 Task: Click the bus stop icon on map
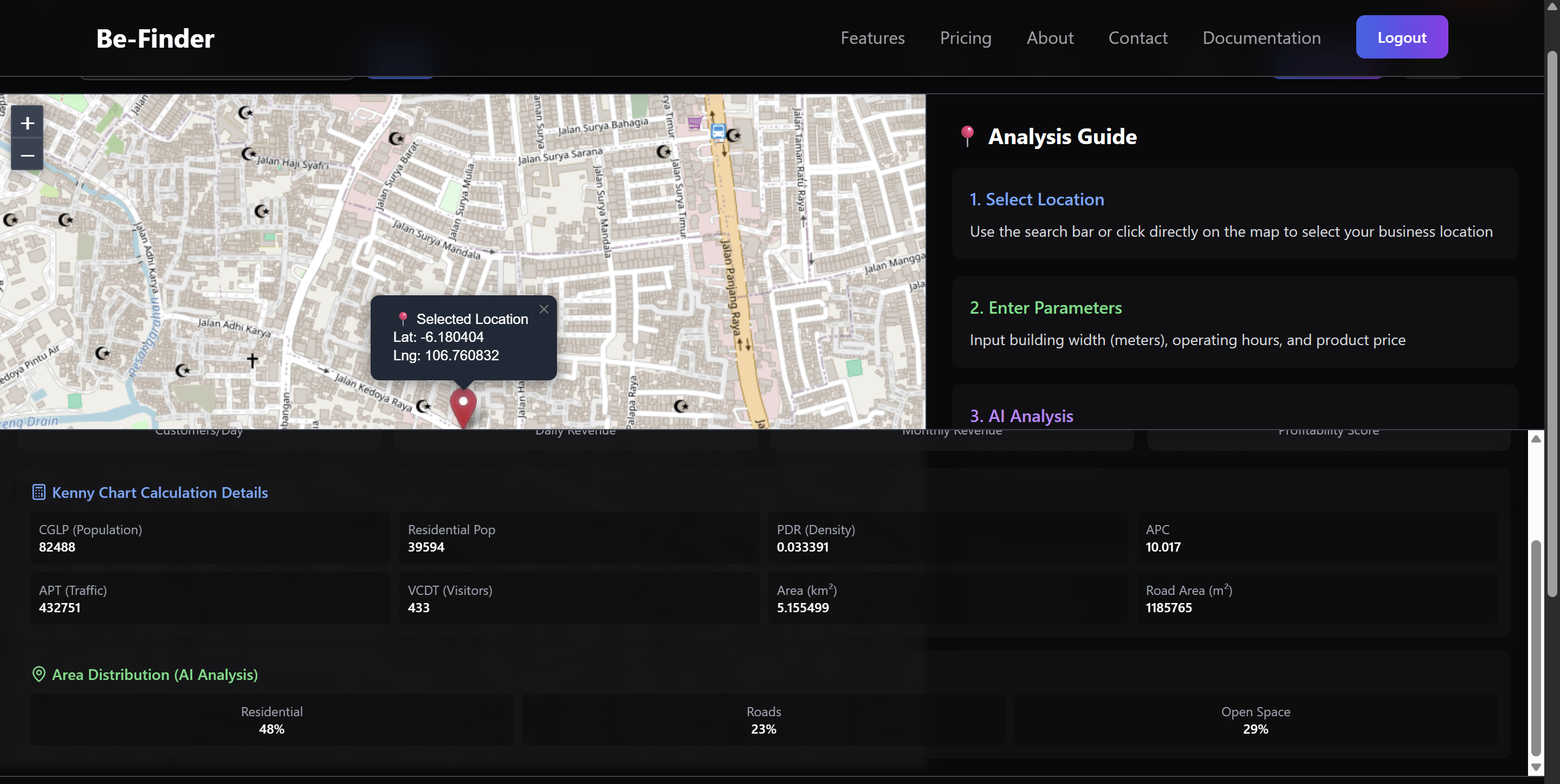[718, 131]
